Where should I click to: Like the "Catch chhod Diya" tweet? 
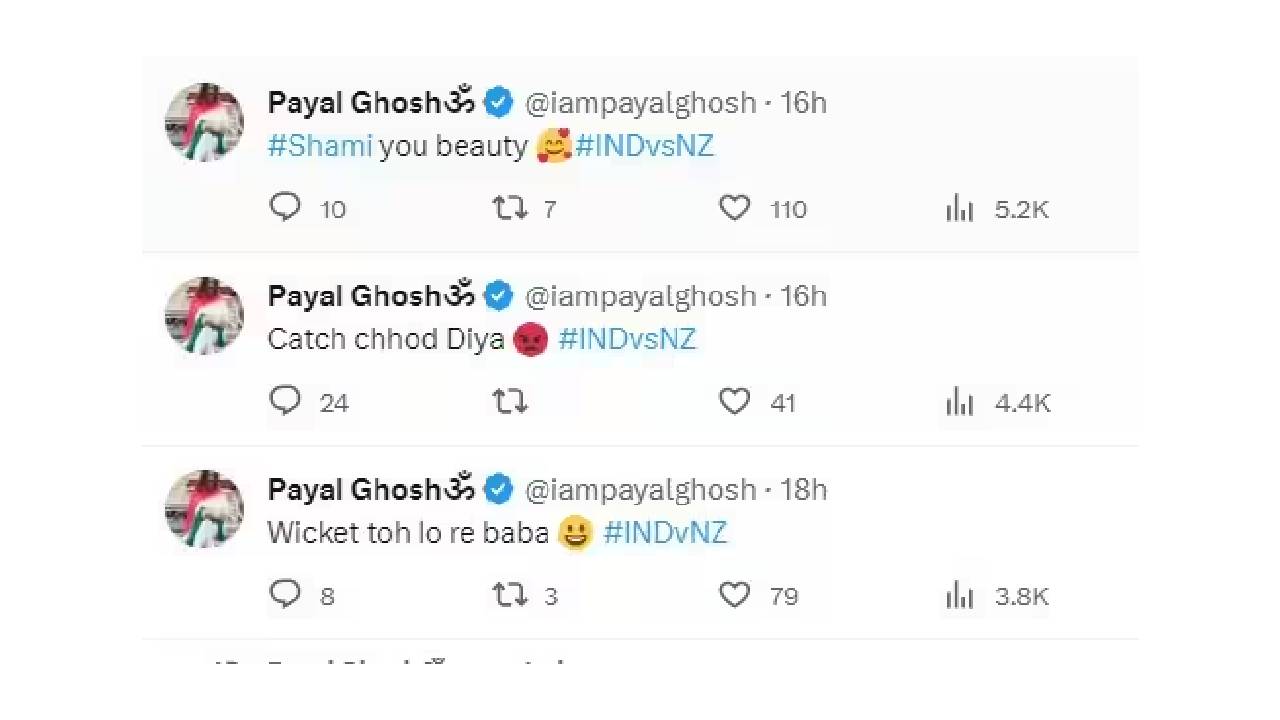coord(735,402)
